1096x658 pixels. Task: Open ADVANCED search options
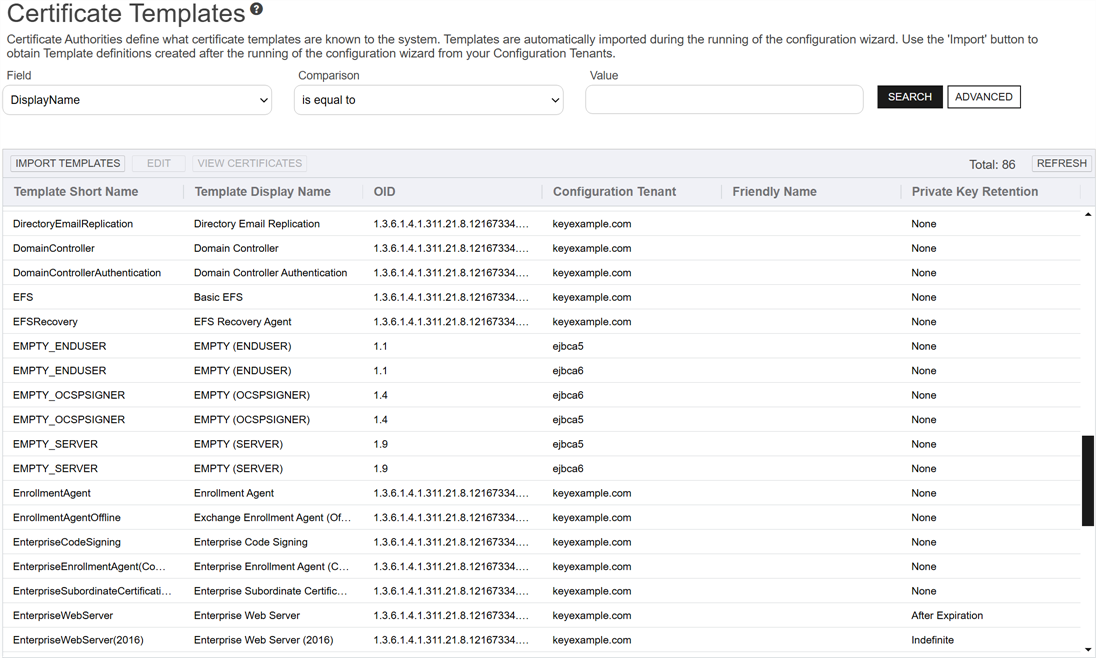coord(983,97)
